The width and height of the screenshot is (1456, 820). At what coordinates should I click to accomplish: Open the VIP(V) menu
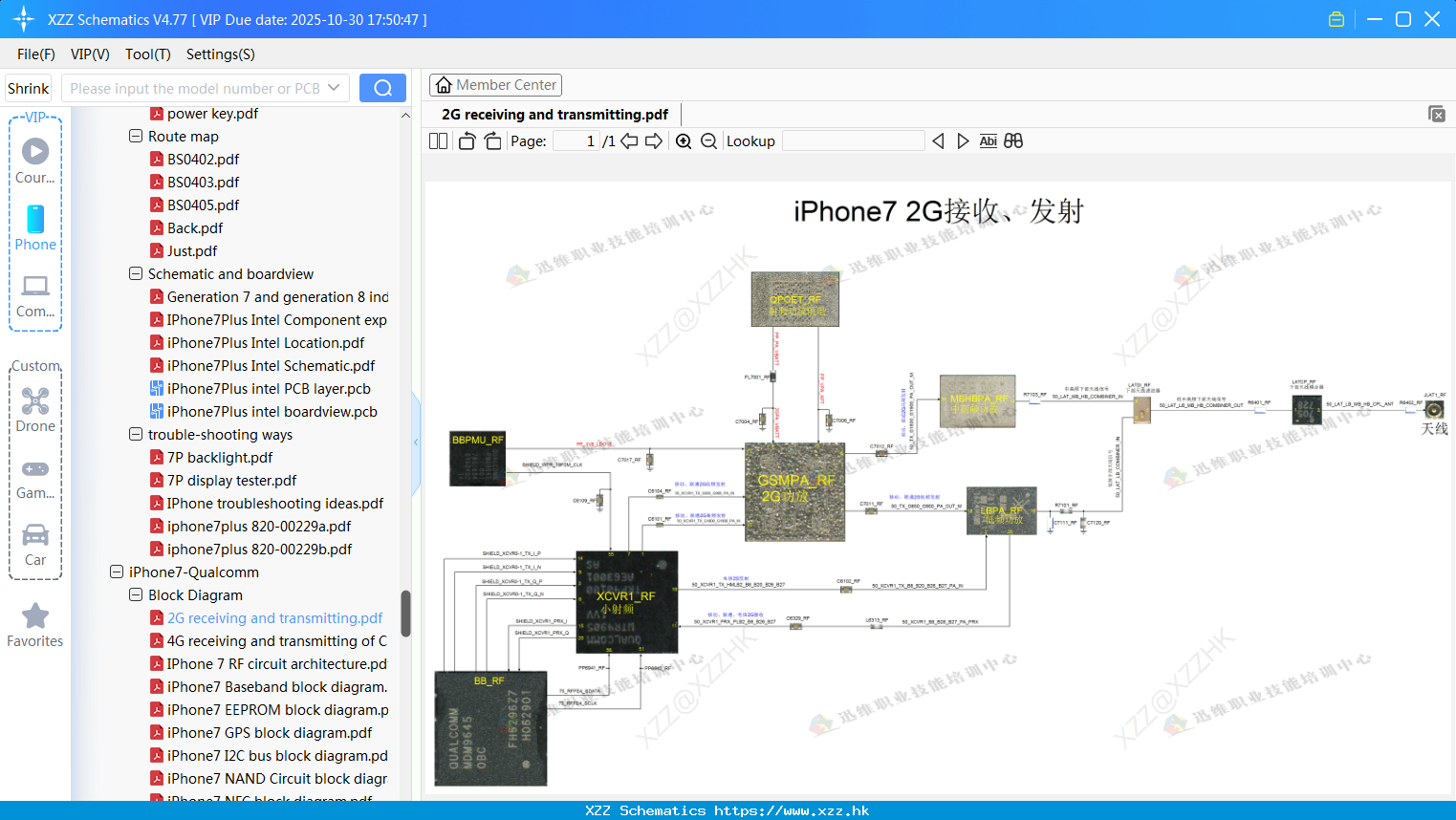point(90,54)
